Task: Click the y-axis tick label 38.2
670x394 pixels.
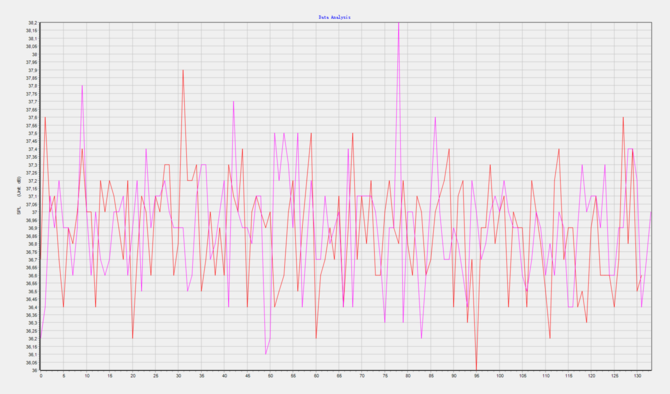Action: point(32,23)
